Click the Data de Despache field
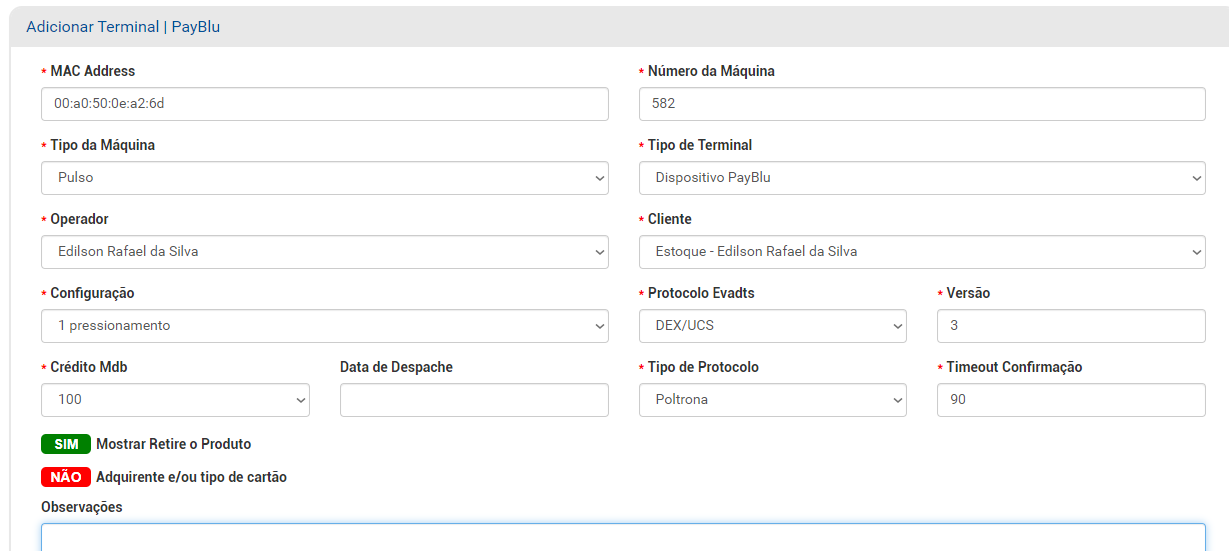The image size is (1229, 551). tap(474, 400)
